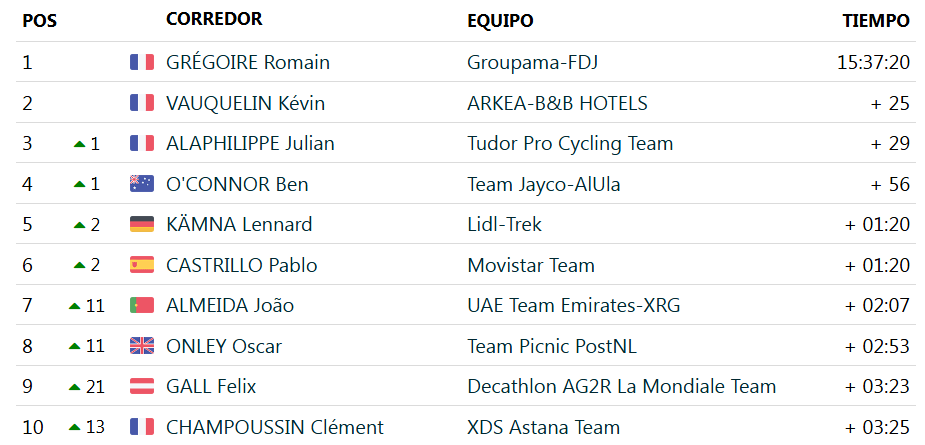
Task: Sort by the TIEMPO column header
Action: 876,21
